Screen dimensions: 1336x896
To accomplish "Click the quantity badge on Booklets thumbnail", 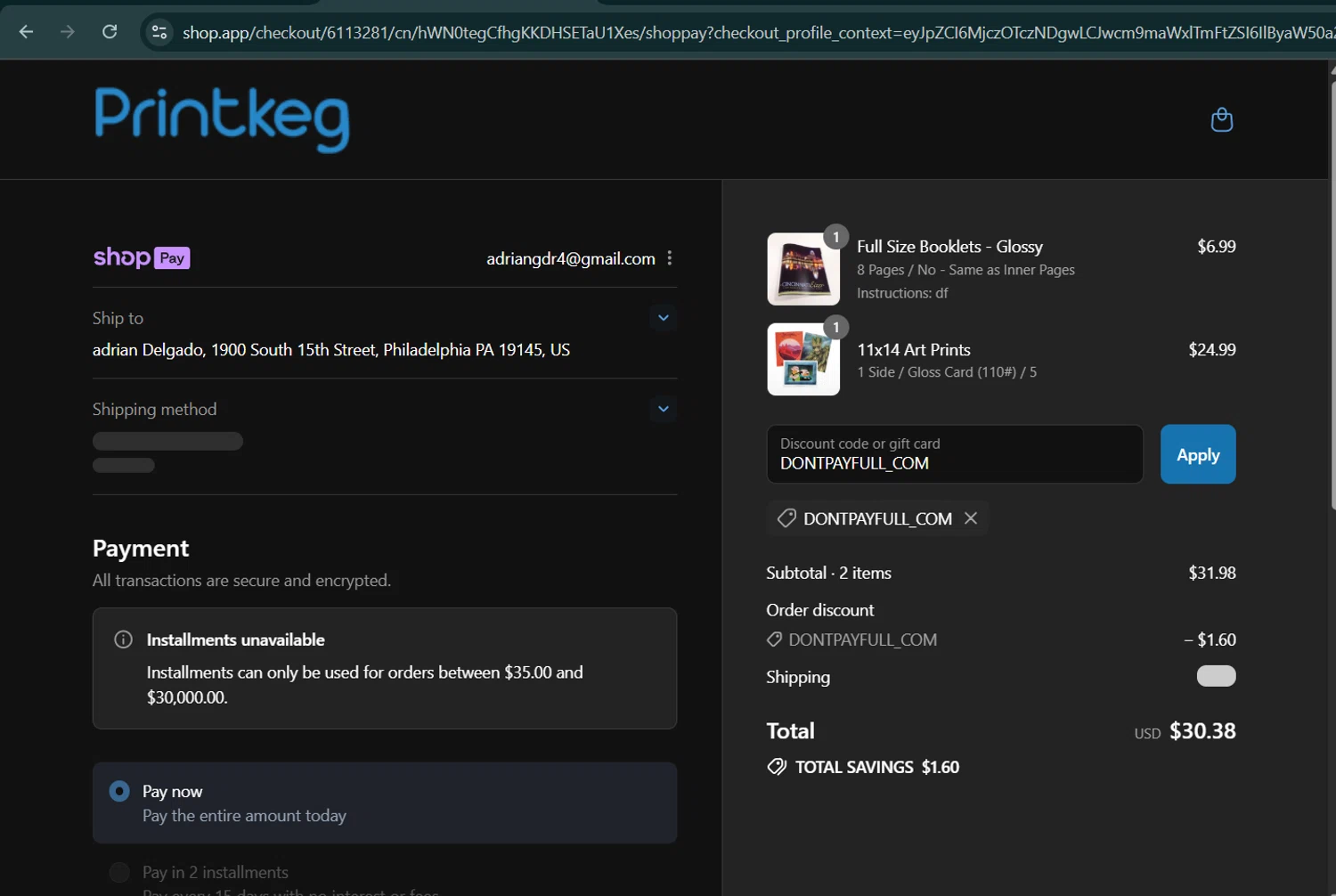I will tap(835, 237).
